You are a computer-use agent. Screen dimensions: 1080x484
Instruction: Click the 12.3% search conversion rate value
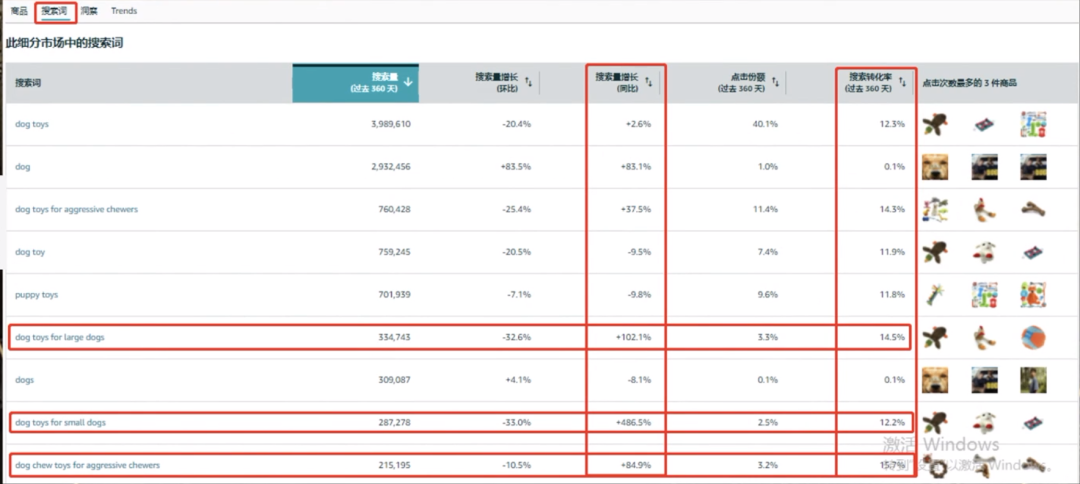893,124
